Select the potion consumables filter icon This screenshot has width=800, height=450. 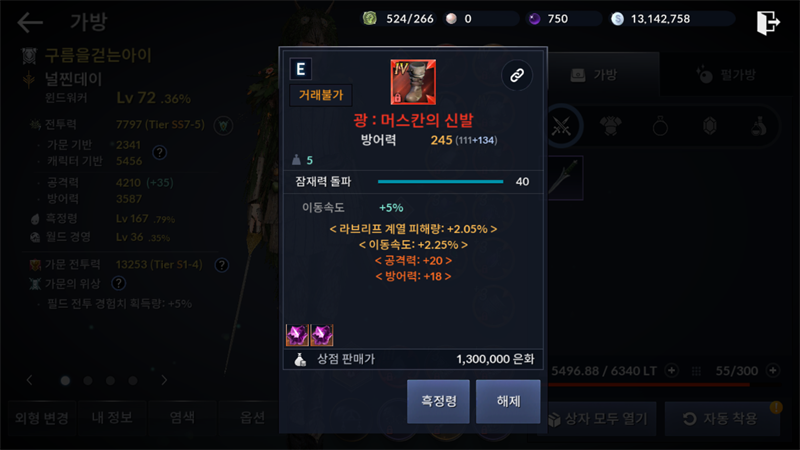click(759, 126)
